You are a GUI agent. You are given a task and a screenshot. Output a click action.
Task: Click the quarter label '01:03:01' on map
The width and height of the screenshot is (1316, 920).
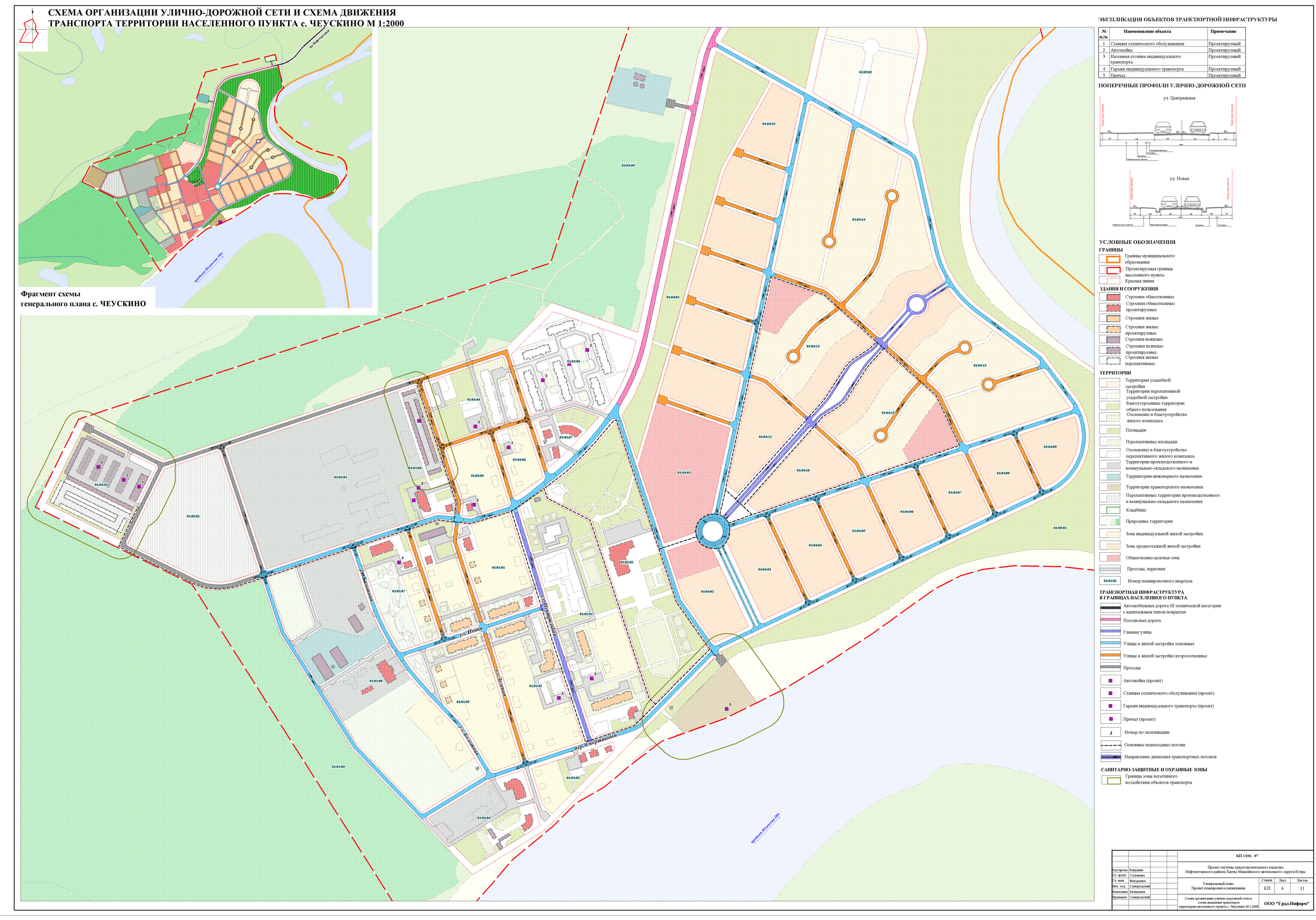[x=340, y=477]
